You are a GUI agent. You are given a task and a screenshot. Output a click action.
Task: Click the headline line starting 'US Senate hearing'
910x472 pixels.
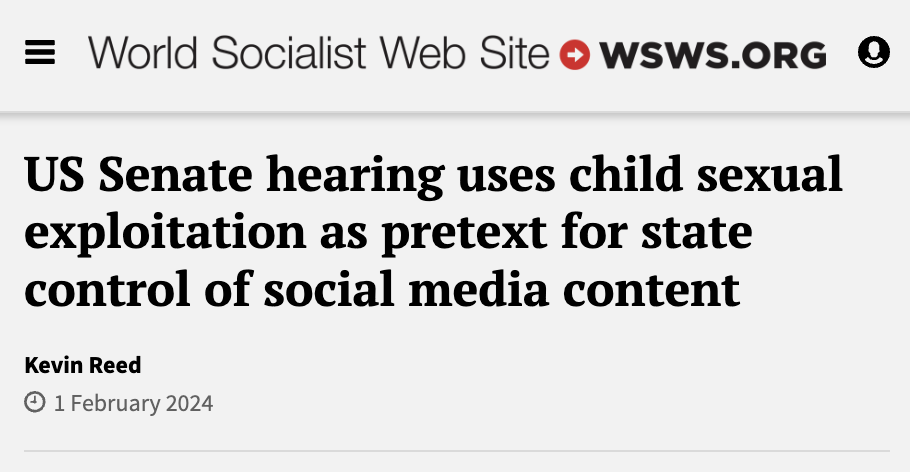point(433,176)
